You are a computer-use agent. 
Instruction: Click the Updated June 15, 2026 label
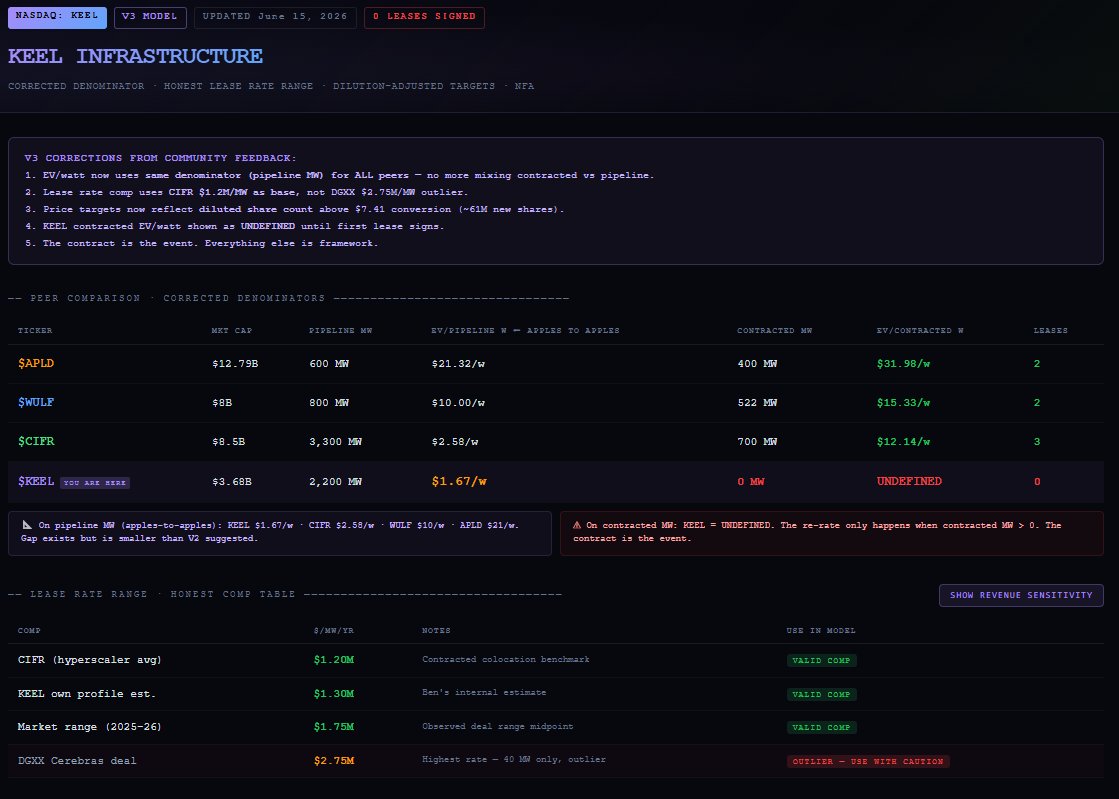275,17
